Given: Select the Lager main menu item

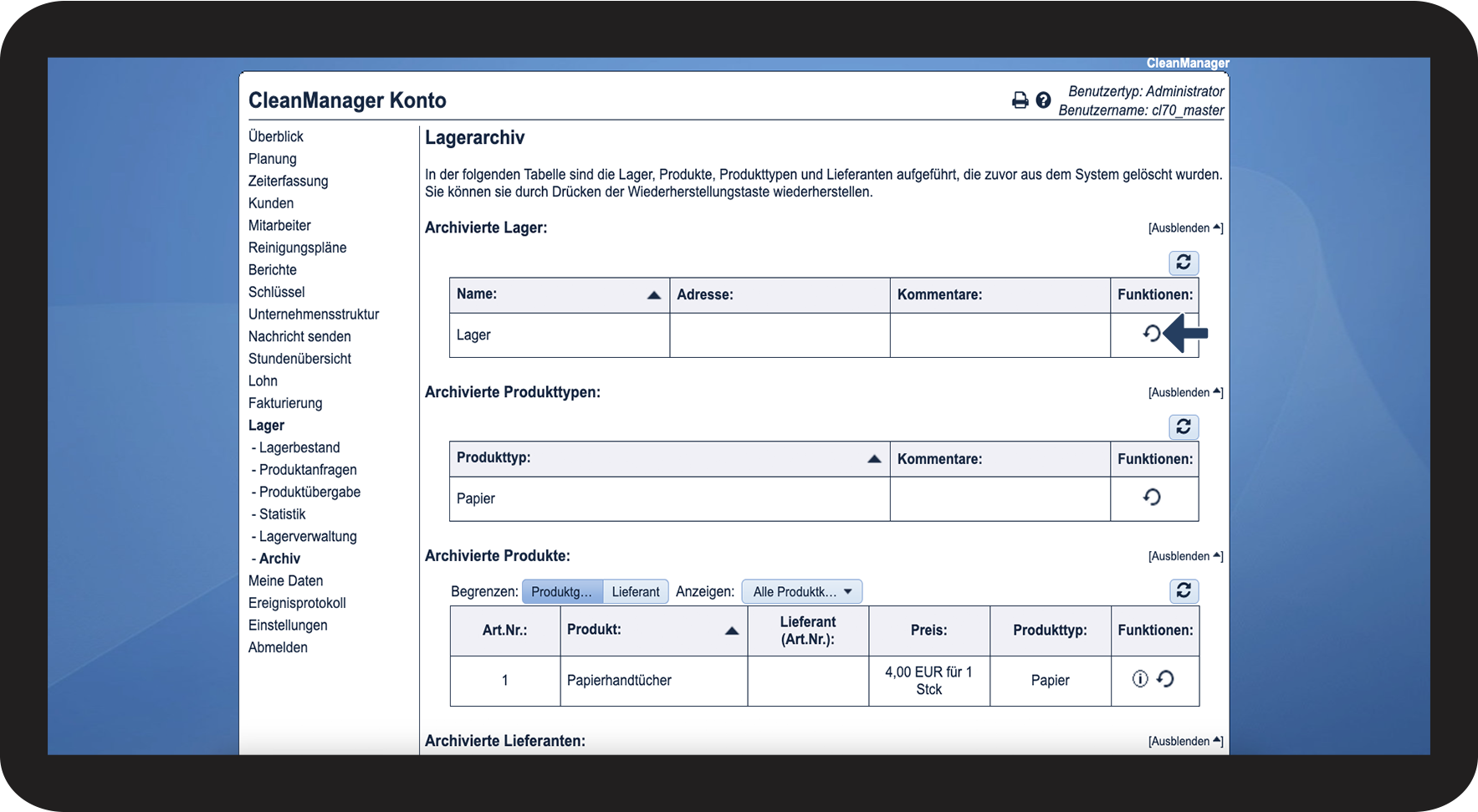Looking at the screenshot, I should tap(267, 426).
